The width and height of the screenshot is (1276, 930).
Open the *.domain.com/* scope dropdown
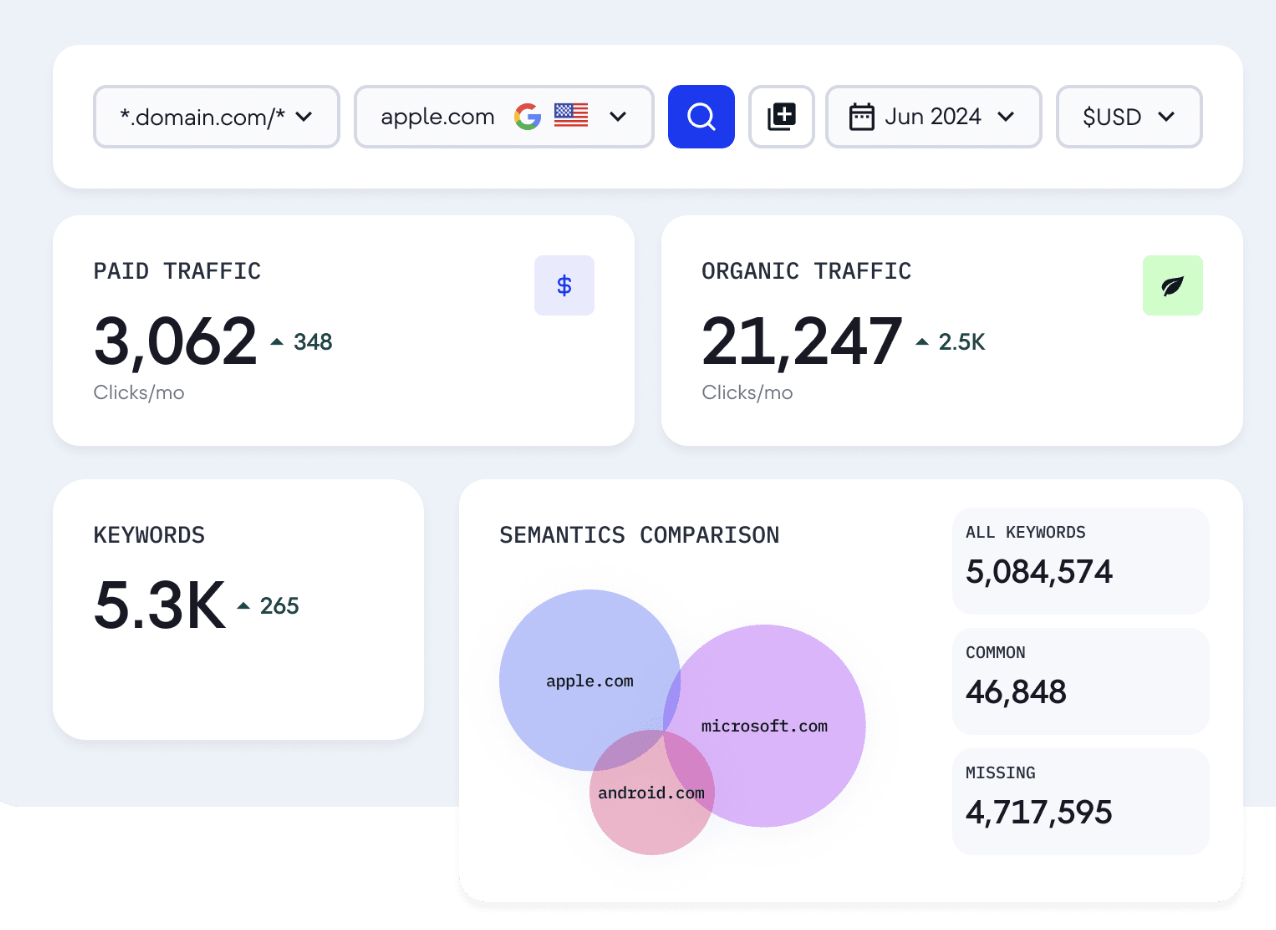pyautogui.click(x=216, y=117)
